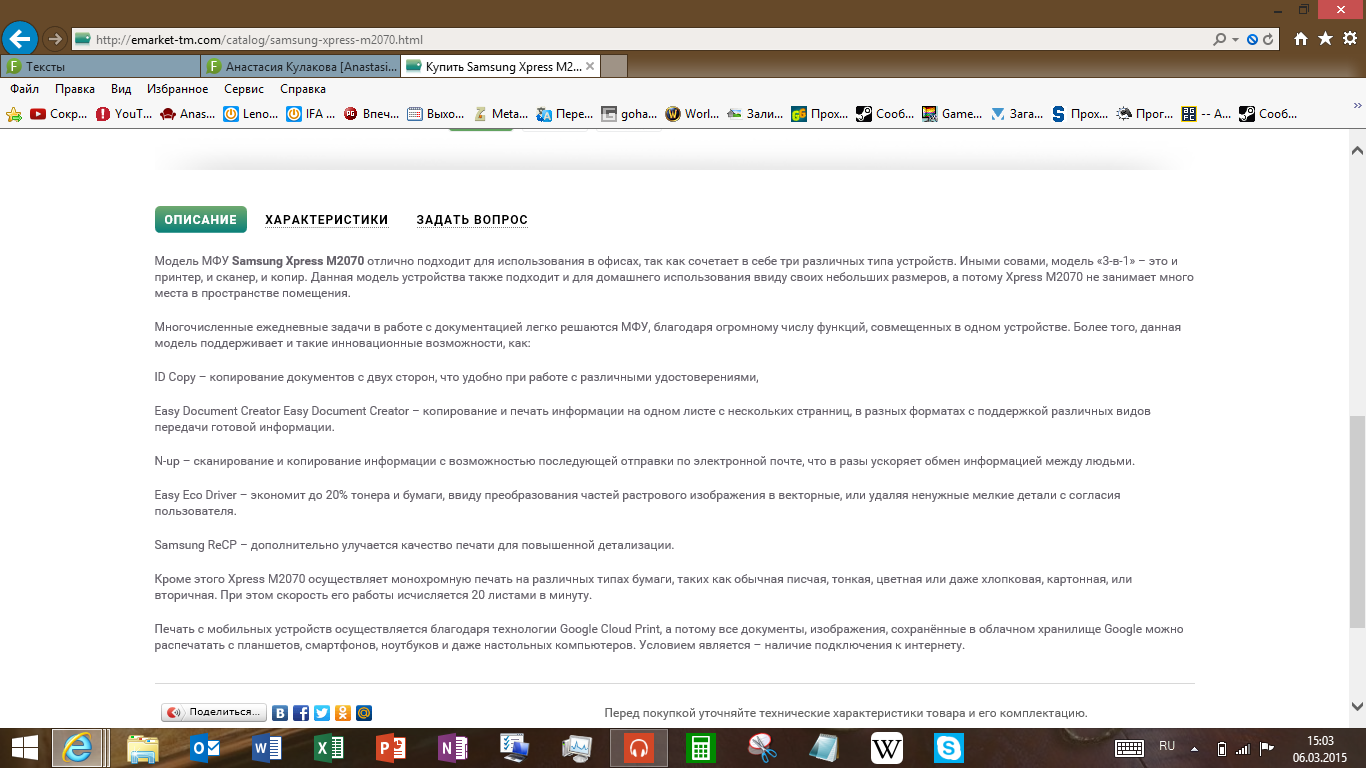
Task: Click the scrollbar up arrow
Action: click(x=1357, y=150)
